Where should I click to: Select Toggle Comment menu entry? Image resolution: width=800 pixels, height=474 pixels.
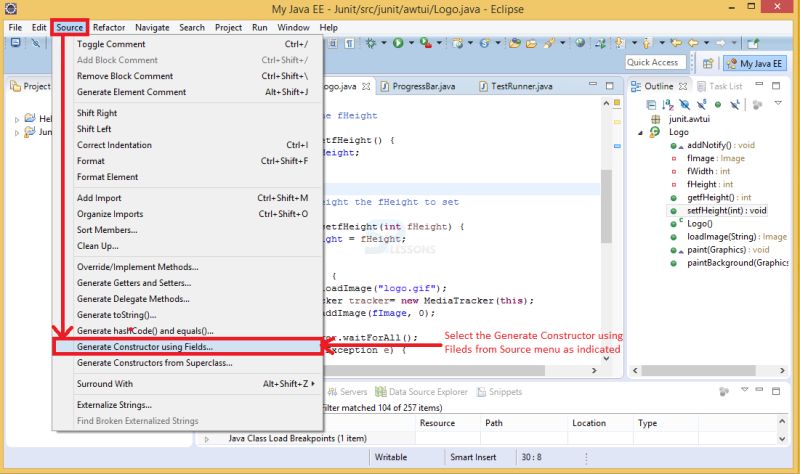click(x=111, y=44)
